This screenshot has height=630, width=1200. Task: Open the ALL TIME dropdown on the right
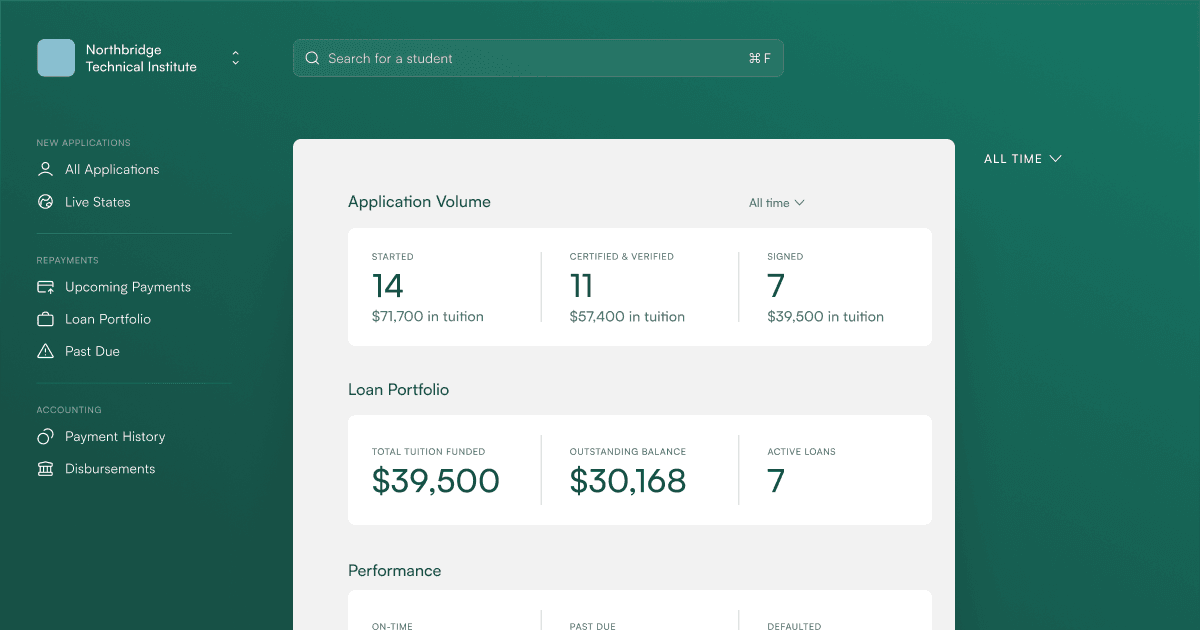coord(1022,158)
